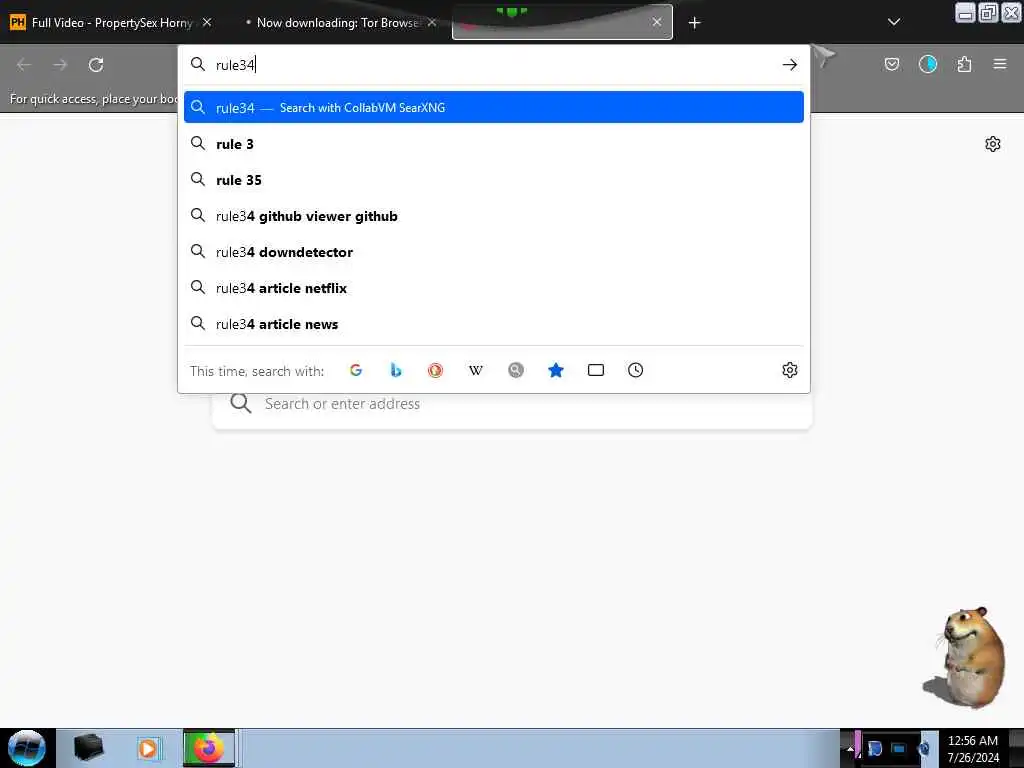Image resolution: width=1024 pixels, height=768 pixels.
Task: Open the black folder taskbar icon
Action: click(88, 748)
